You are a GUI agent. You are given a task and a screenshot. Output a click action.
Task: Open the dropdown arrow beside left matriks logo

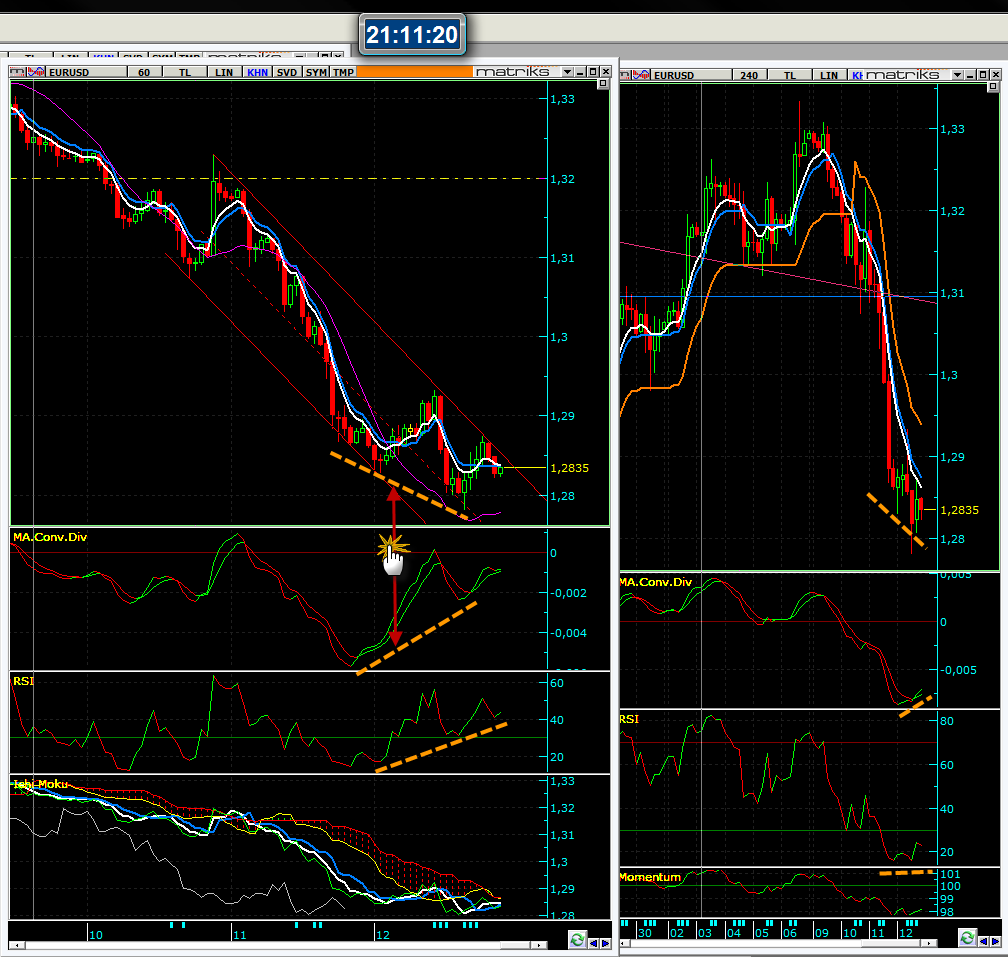tap(567, 72)
